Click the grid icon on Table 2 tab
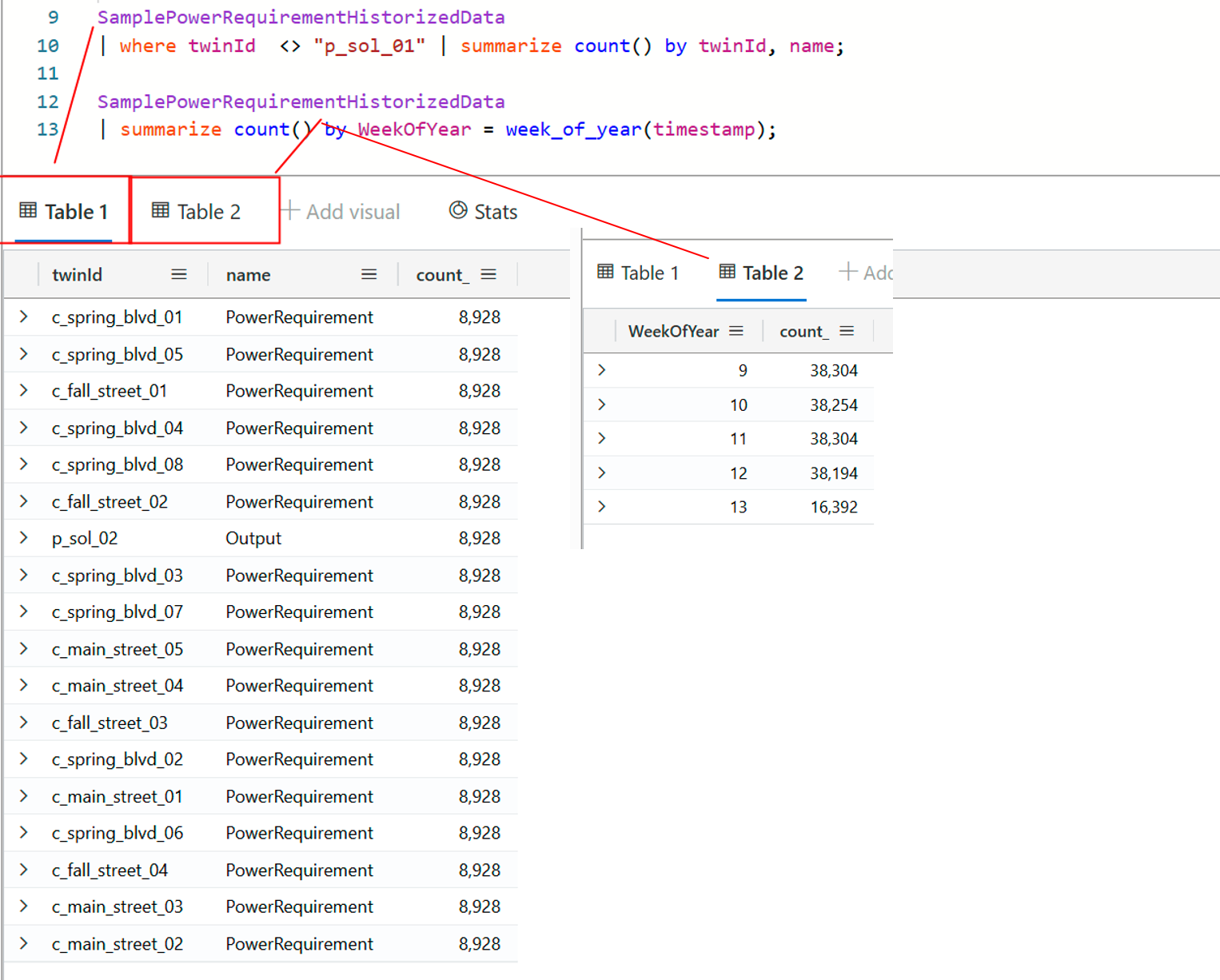The height and width of the screenshot is (980, 1220). tap(159, 210)
